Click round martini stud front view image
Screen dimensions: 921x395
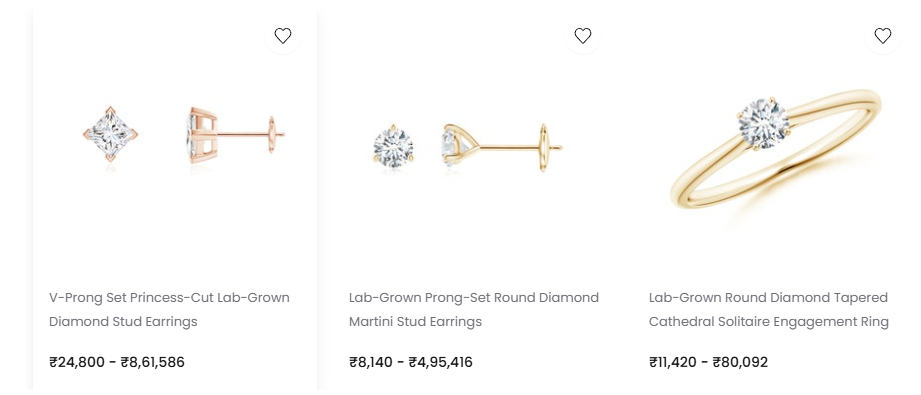coord(394,145)
